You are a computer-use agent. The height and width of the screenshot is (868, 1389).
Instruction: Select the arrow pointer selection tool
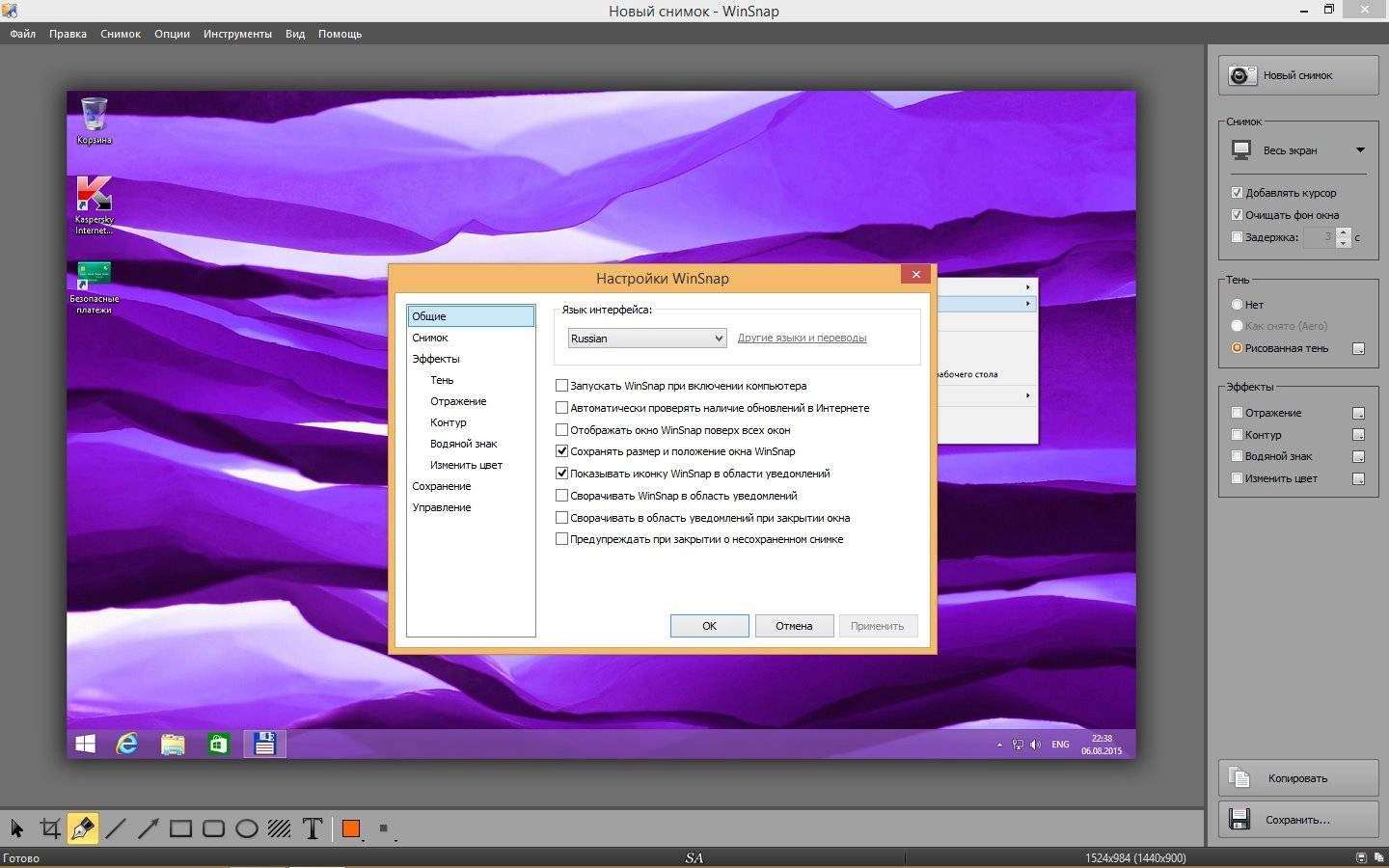pos(16,828)
